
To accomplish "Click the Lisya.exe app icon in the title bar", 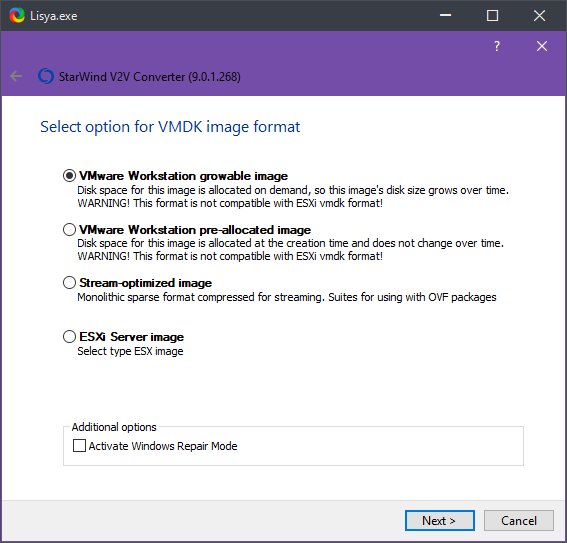I will [17, 16].
